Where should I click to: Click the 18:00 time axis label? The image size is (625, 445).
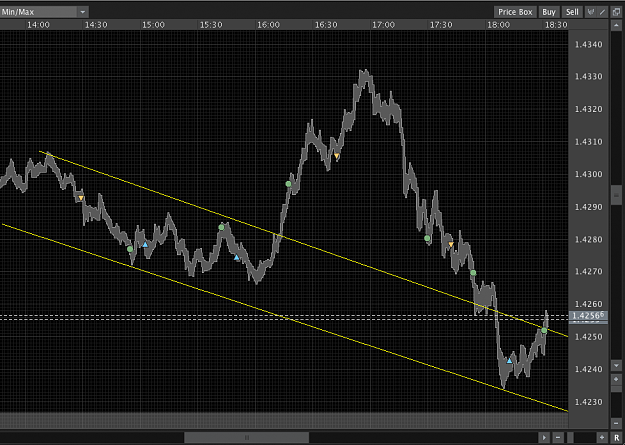point(498,25)
